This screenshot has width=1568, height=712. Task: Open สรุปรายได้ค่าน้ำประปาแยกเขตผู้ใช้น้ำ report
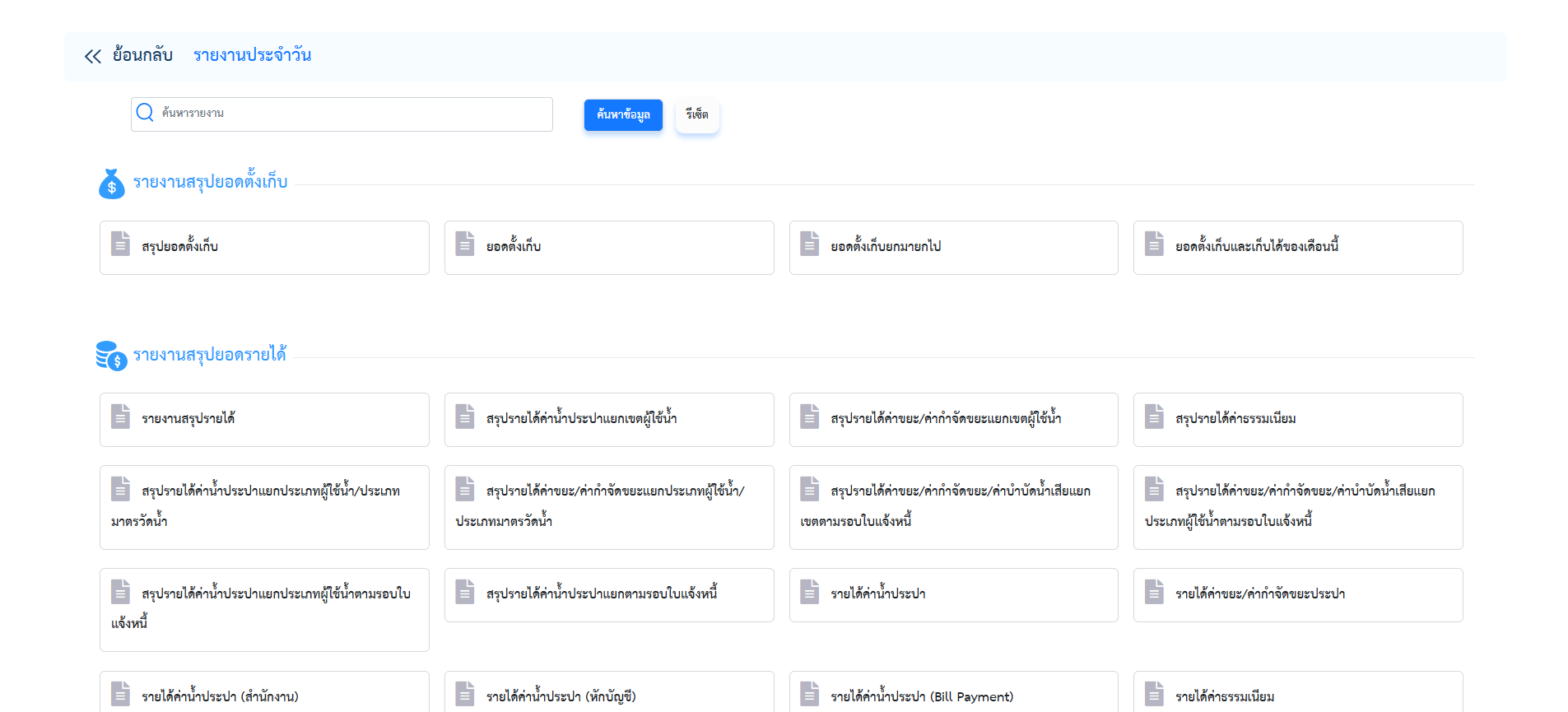pos(609,420)
